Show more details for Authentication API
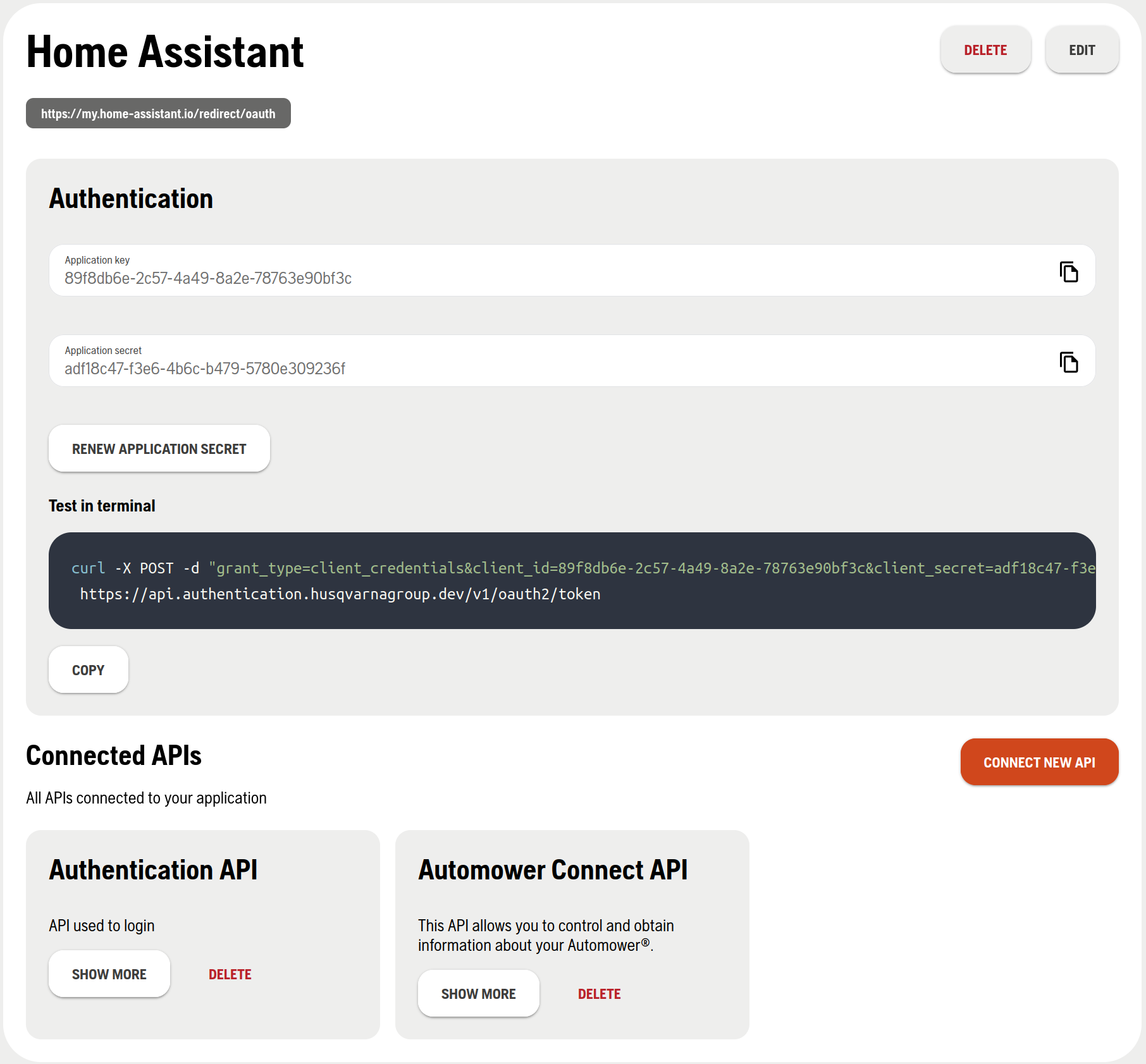Image resolution: width=1146 pixels, height=1064 pixels. tap(109, 974)
